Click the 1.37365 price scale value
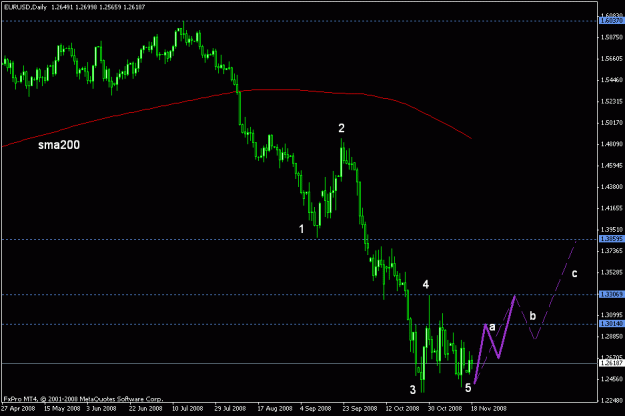The image size is (625, 416). tap(611, 251)
